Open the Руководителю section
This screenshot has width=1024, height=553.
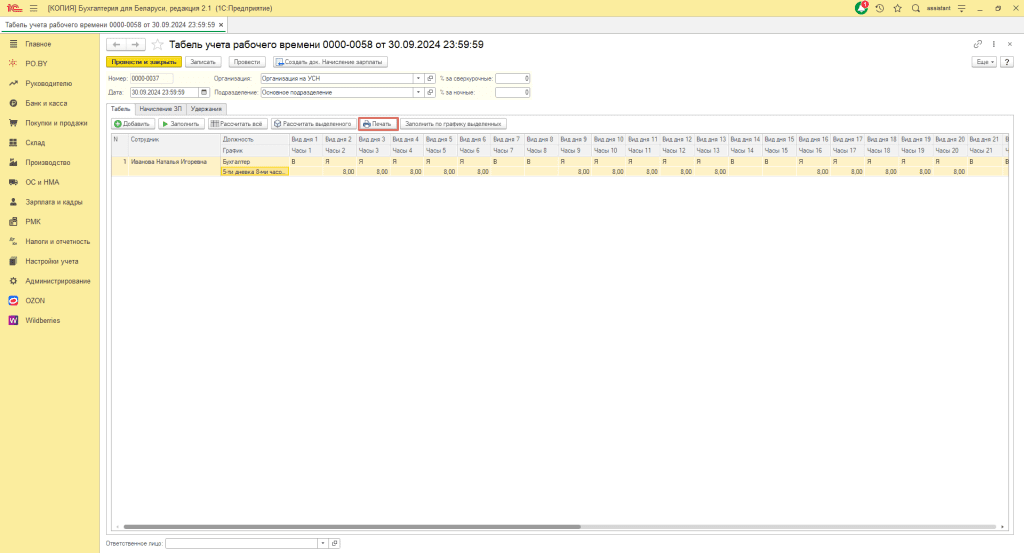50,84
